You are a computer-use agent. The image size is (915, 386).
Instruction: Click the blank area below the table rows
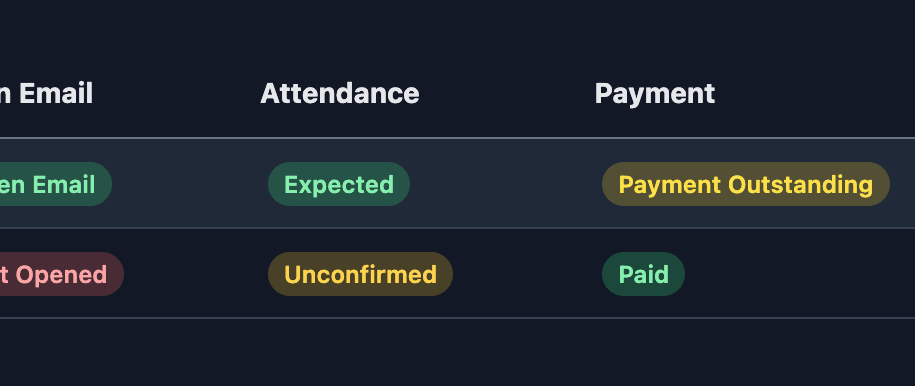point(458,352)
